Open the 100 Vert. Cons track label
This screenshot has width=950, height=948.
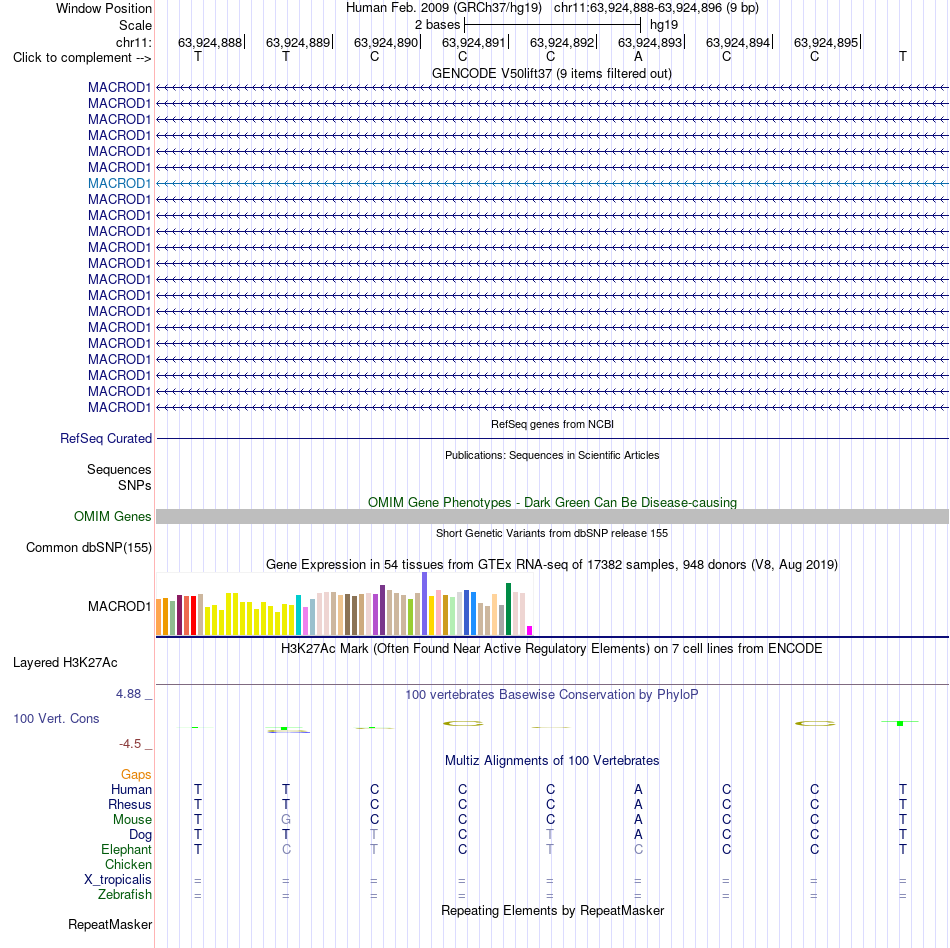click(56, 718)
